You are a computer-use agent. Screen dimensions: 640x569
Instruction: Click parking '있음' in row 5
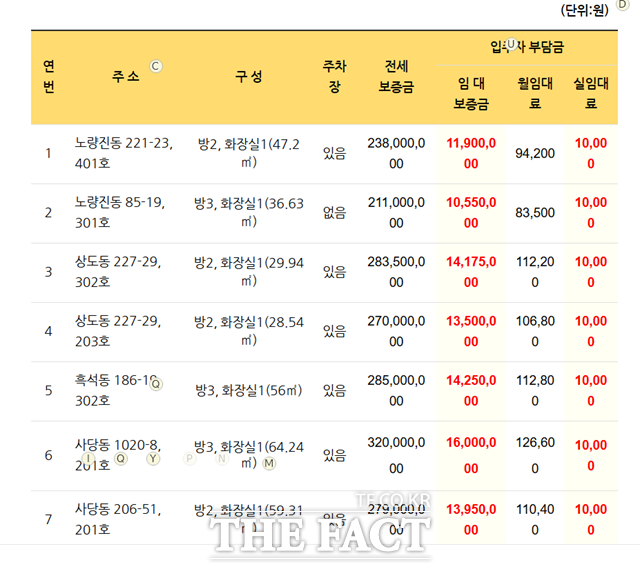click(335, 391)
